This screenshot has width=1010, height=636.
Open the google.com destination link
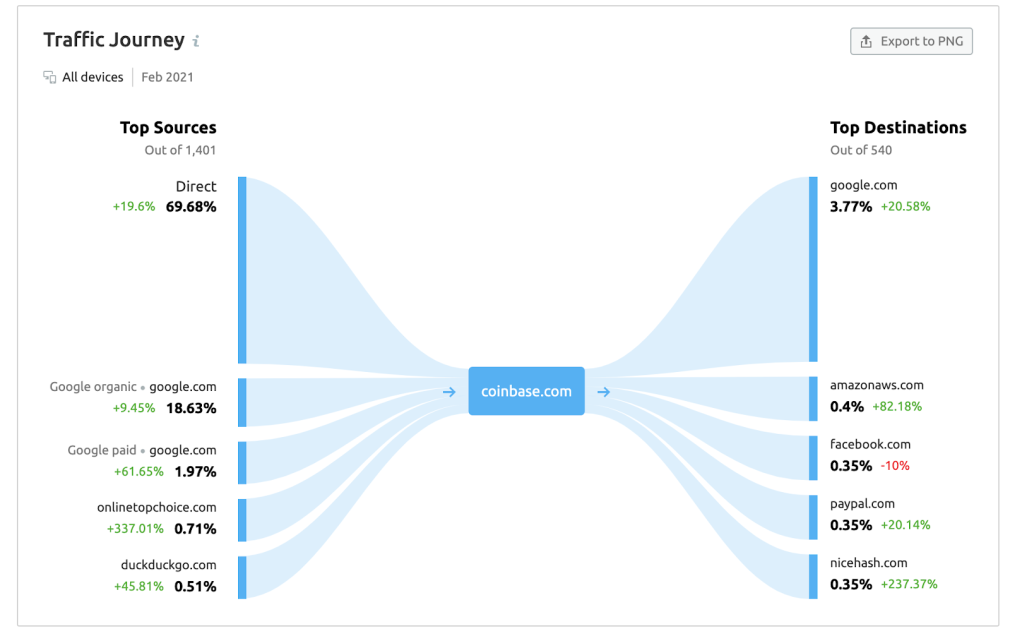tap(864, 185)
